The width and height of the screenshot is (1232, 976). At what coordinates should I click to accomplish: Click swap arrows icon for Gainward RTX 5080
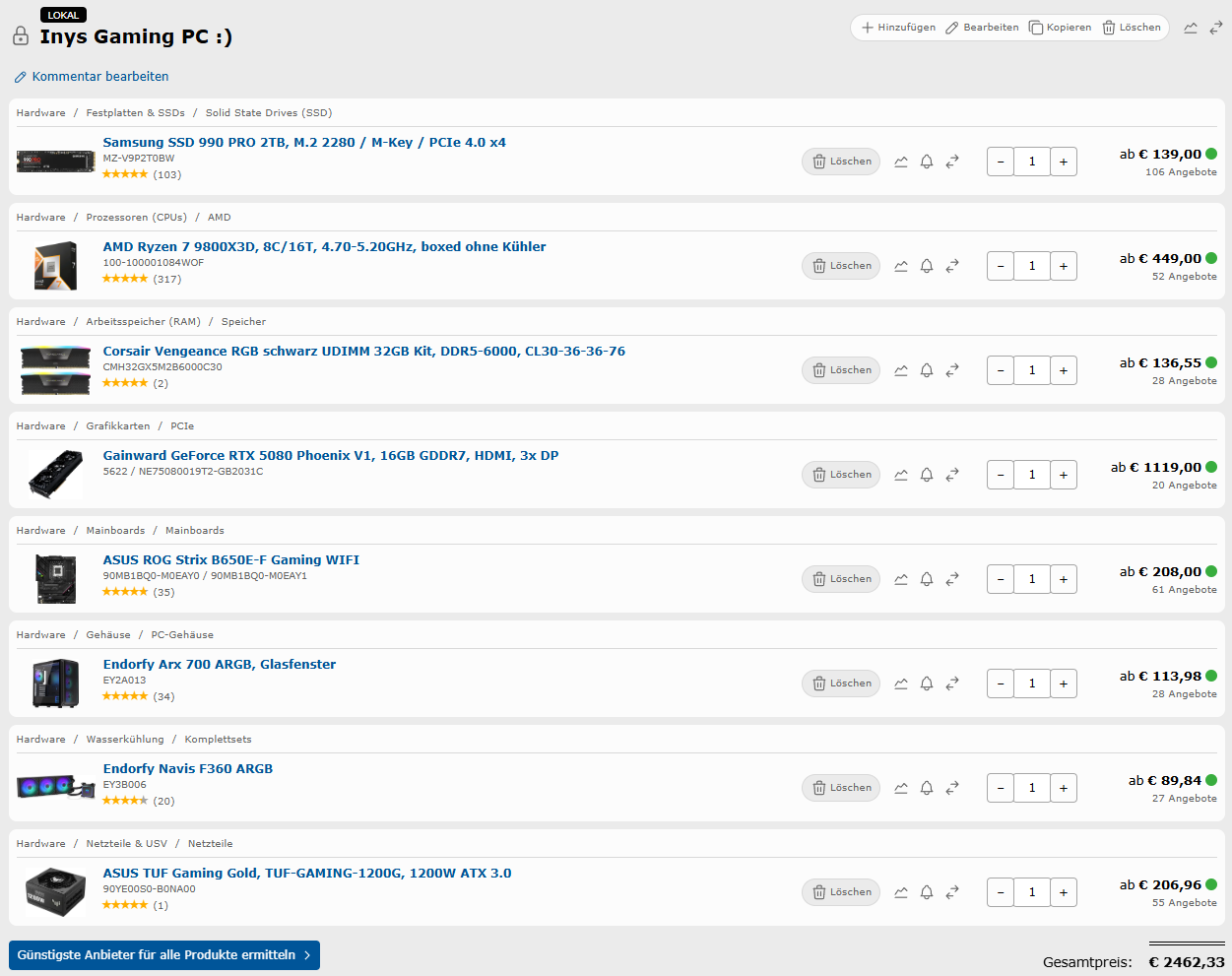pos(952,475)
